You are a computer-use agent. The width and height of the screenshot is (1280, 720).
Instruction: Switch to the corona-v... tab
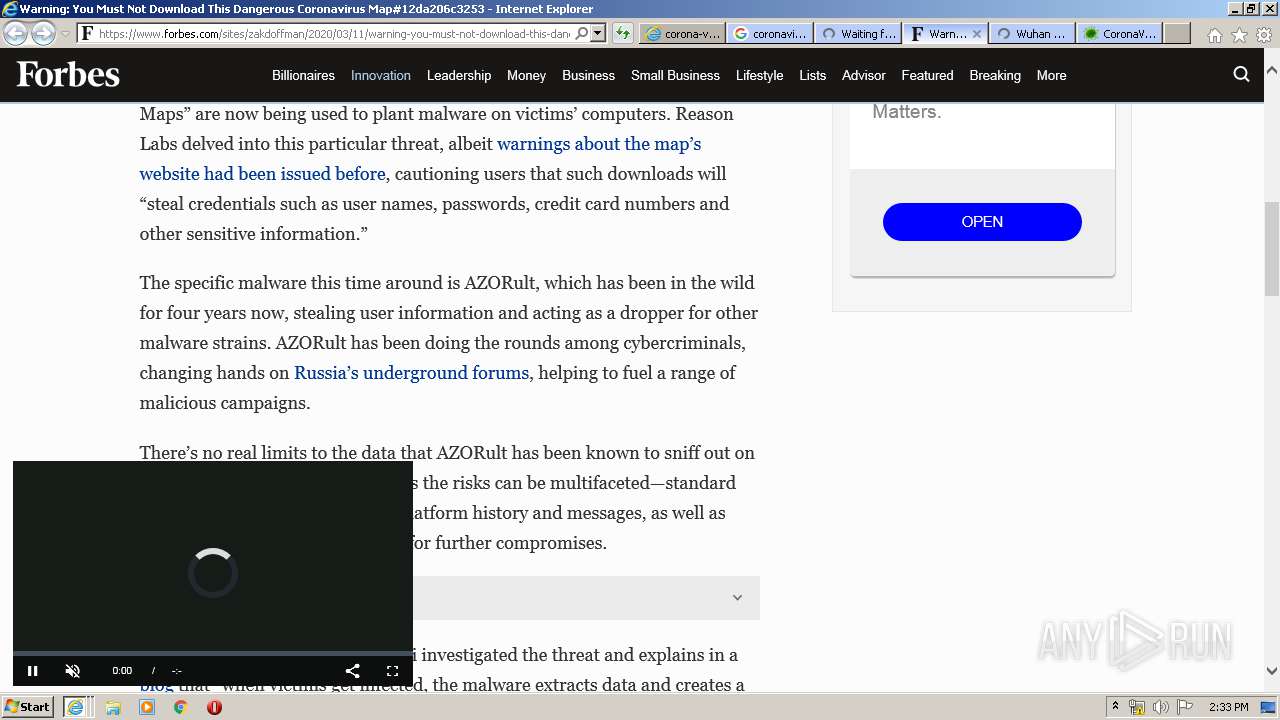click(682, 33)
